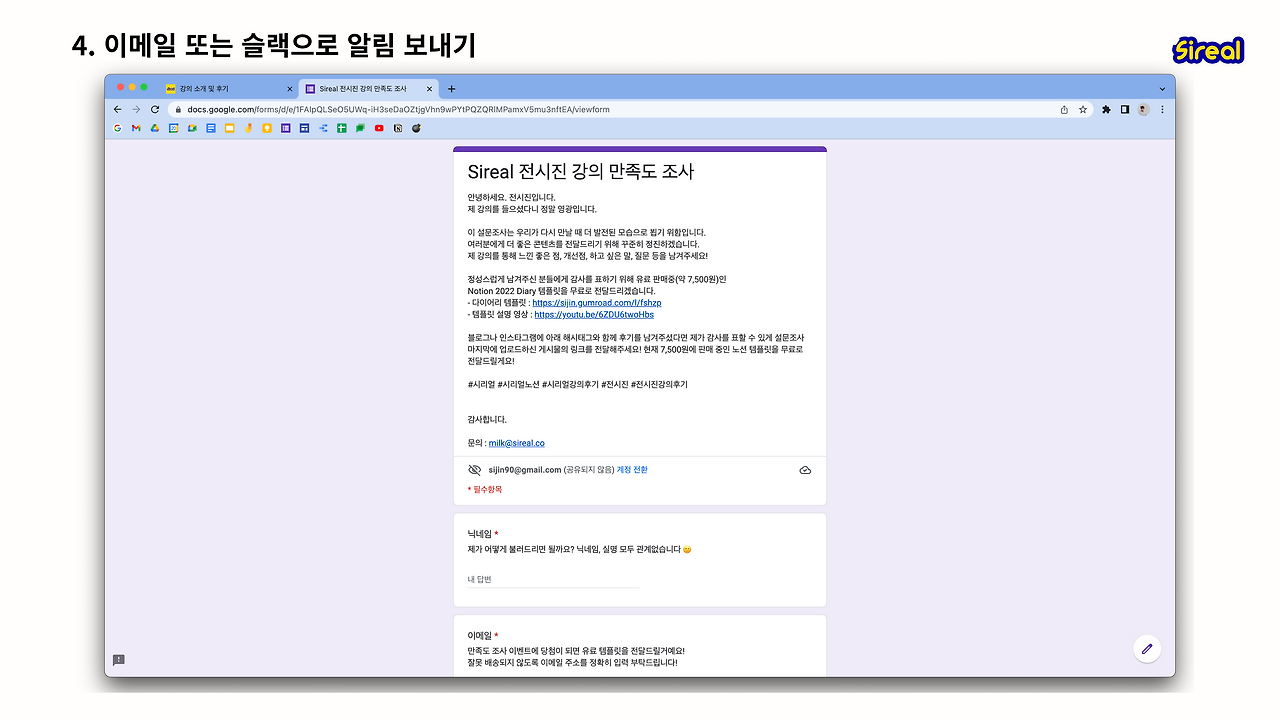Image resolution: width=1280 pixels, height=720 pixels.
Task: Open the Chrome profile avatar
Action: tap(1143, 110)
